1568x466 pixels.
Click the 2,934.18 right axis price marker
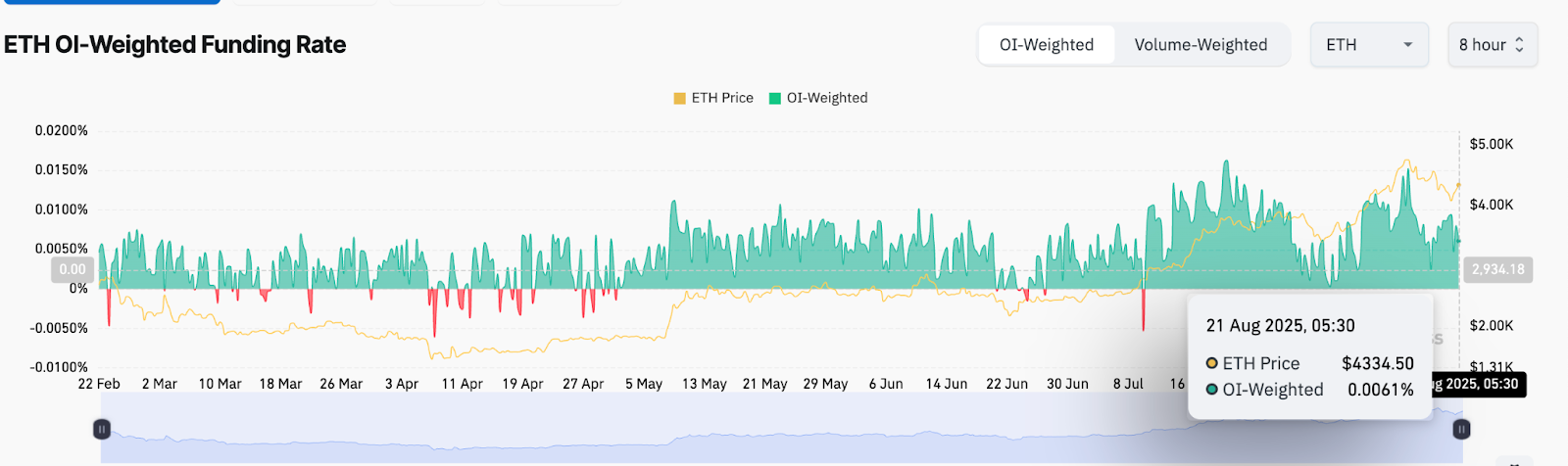click(1498, 269)
